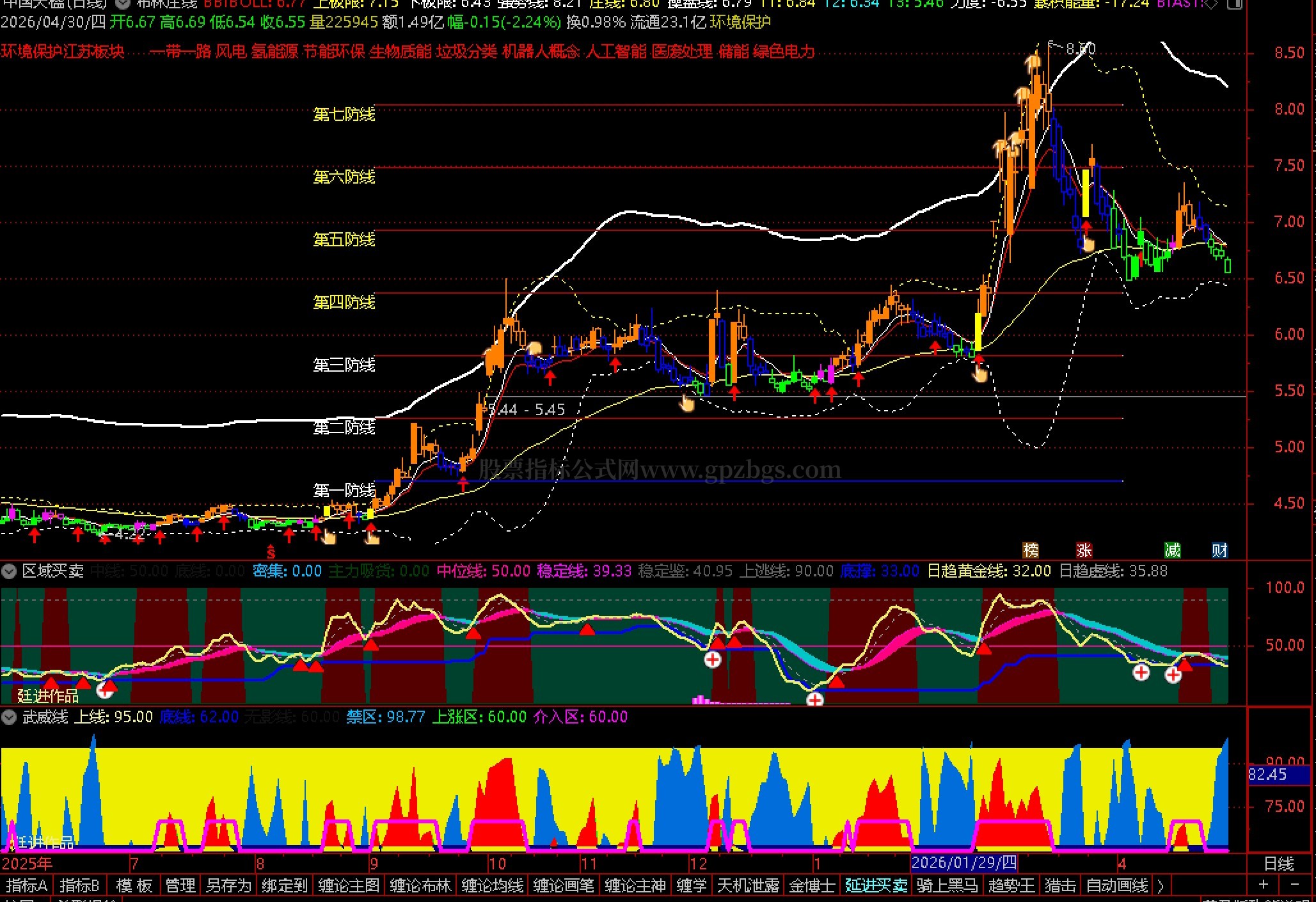This screenshot has height=902, width=1316.
Task: Click the 稳定线: 39.33 readout
Action: coord(584,571)
